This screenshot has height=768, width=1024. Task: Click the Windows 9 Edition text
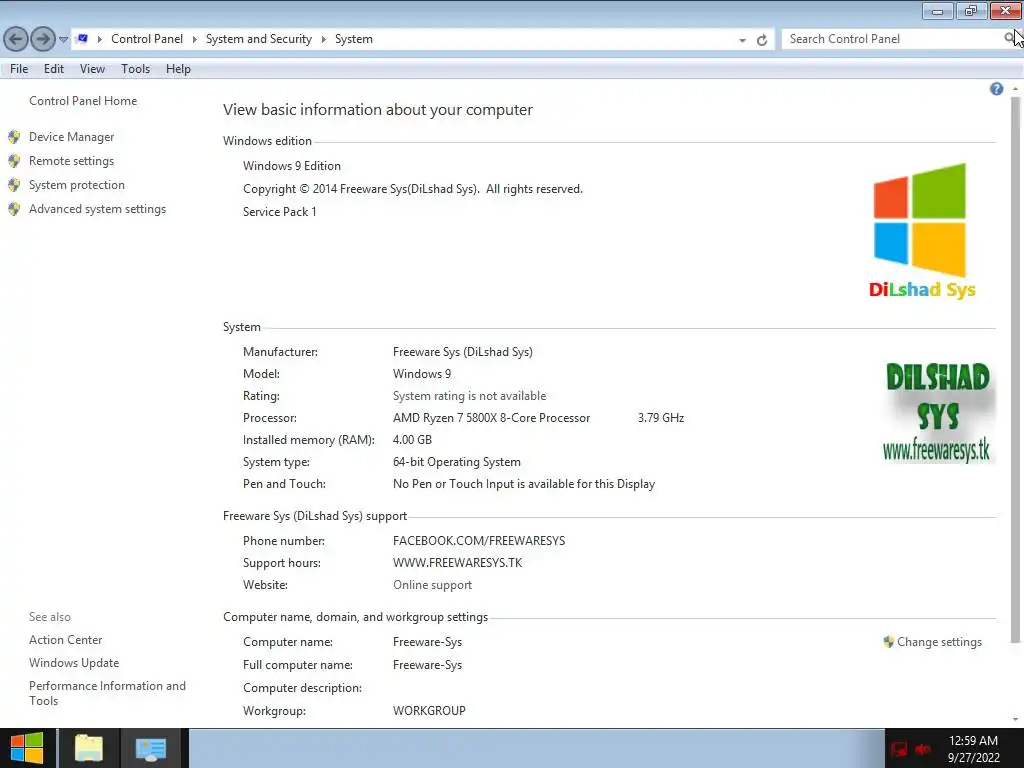tap(292, 166)
